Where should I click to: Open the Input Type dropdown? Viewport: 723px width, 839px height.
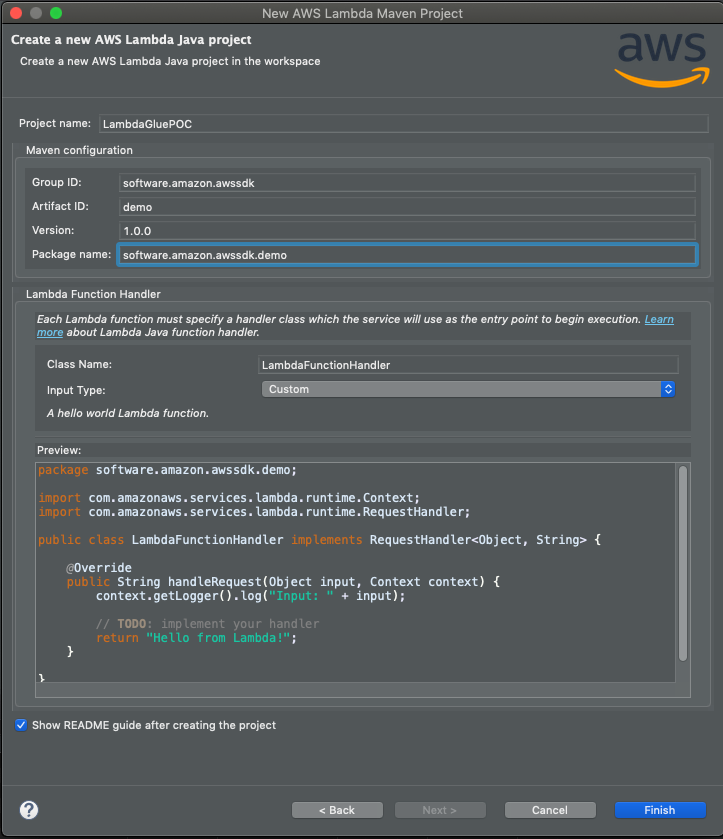coord(468,389)
